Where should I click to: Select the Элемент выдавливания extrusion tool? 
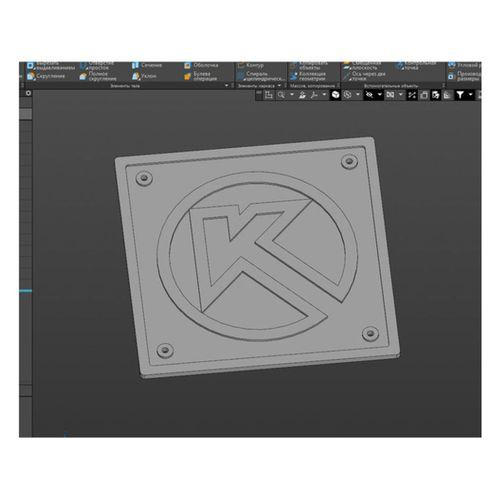click(51, 65)
